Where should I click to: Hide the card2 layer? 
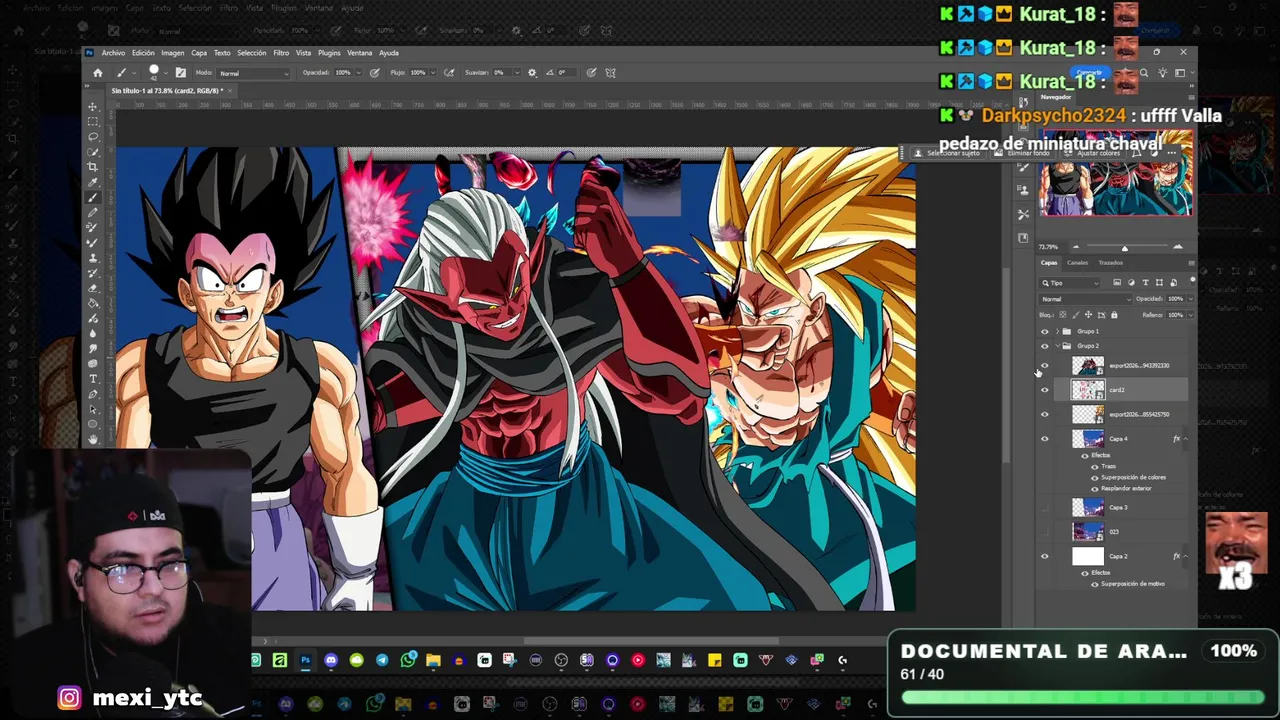[1045, 390]
